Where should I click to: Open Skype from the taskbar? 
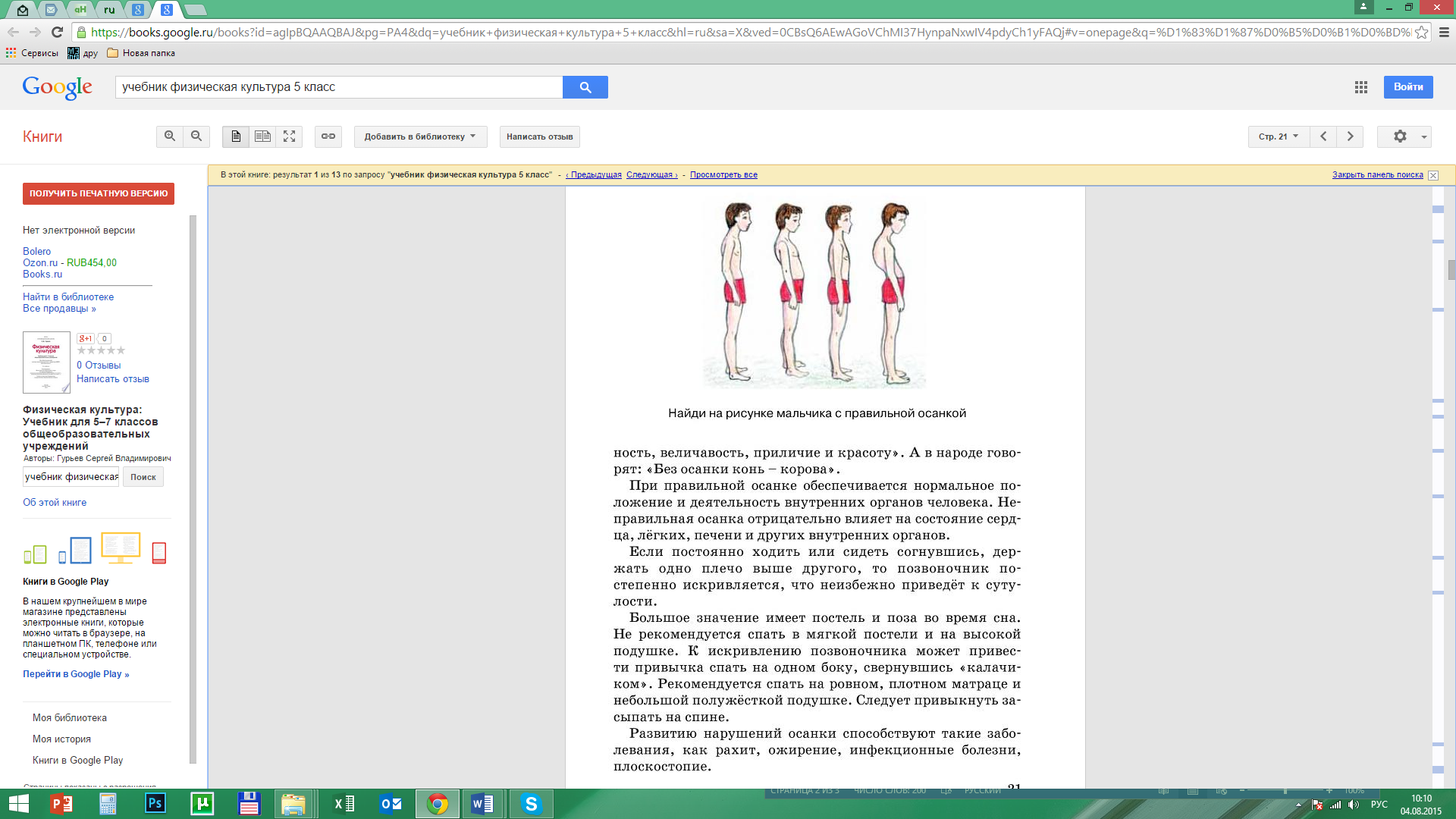531,804
